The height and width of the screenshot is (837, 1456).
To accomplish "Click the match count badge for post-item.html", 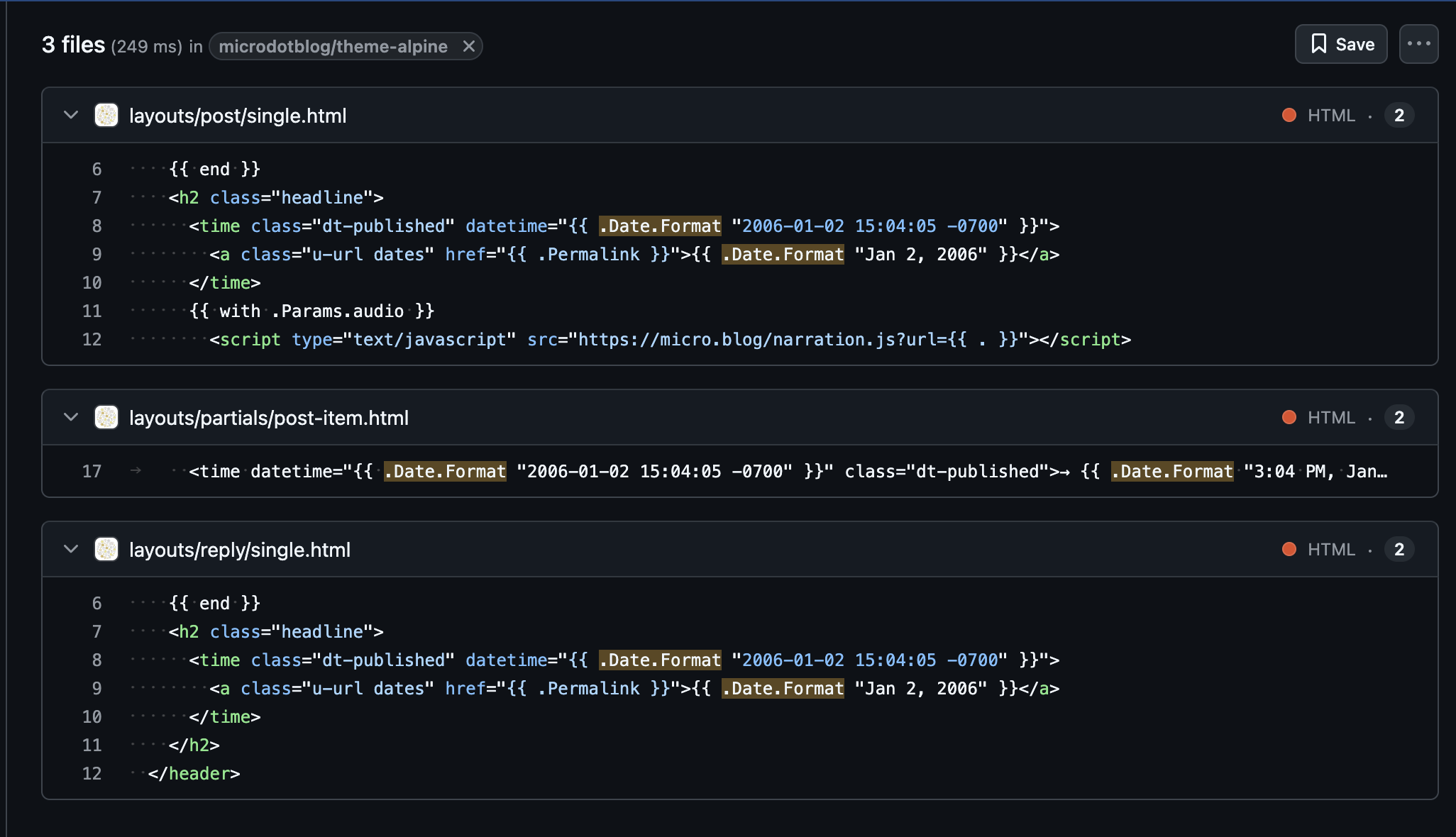I will [x=1399, y=417].
